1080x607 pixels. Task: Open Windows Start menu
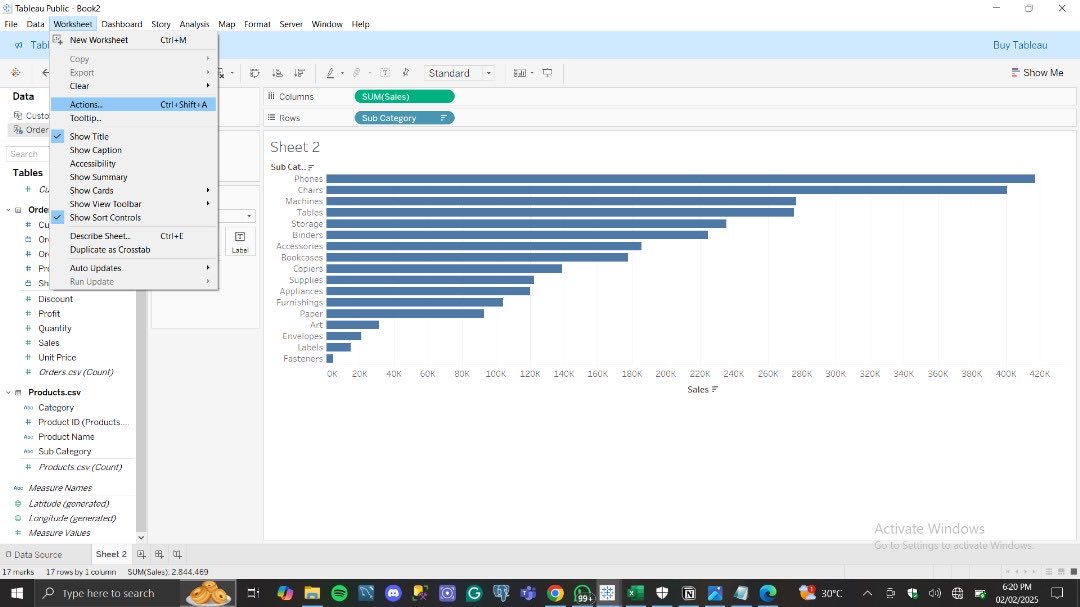pyautogui.click(x=17, y=593)
